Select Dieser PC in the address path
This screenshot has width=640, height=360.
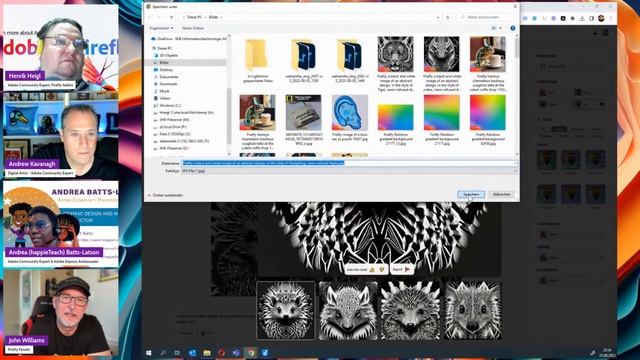click(x=194, y=17)
